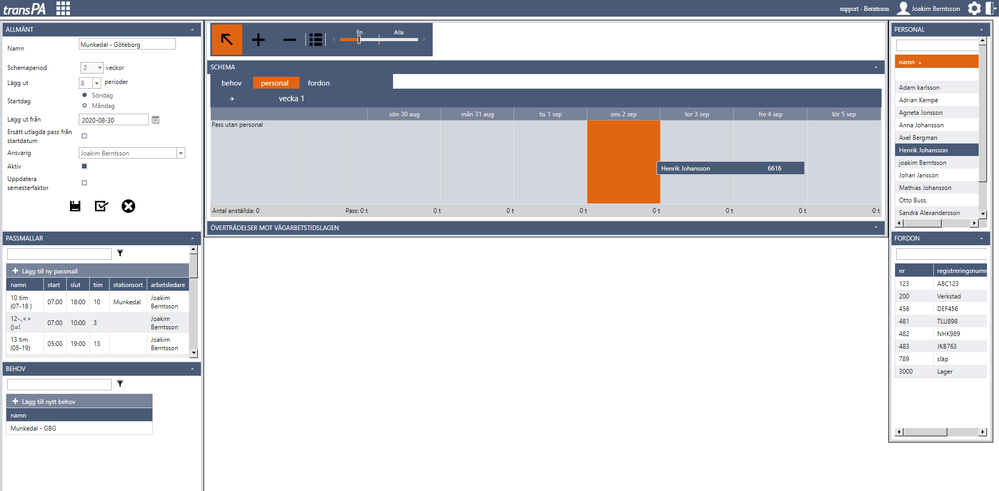Toggle Uppdatera semesterfaktor checkbox
The image size is (999, 491).
pos(84,183)
